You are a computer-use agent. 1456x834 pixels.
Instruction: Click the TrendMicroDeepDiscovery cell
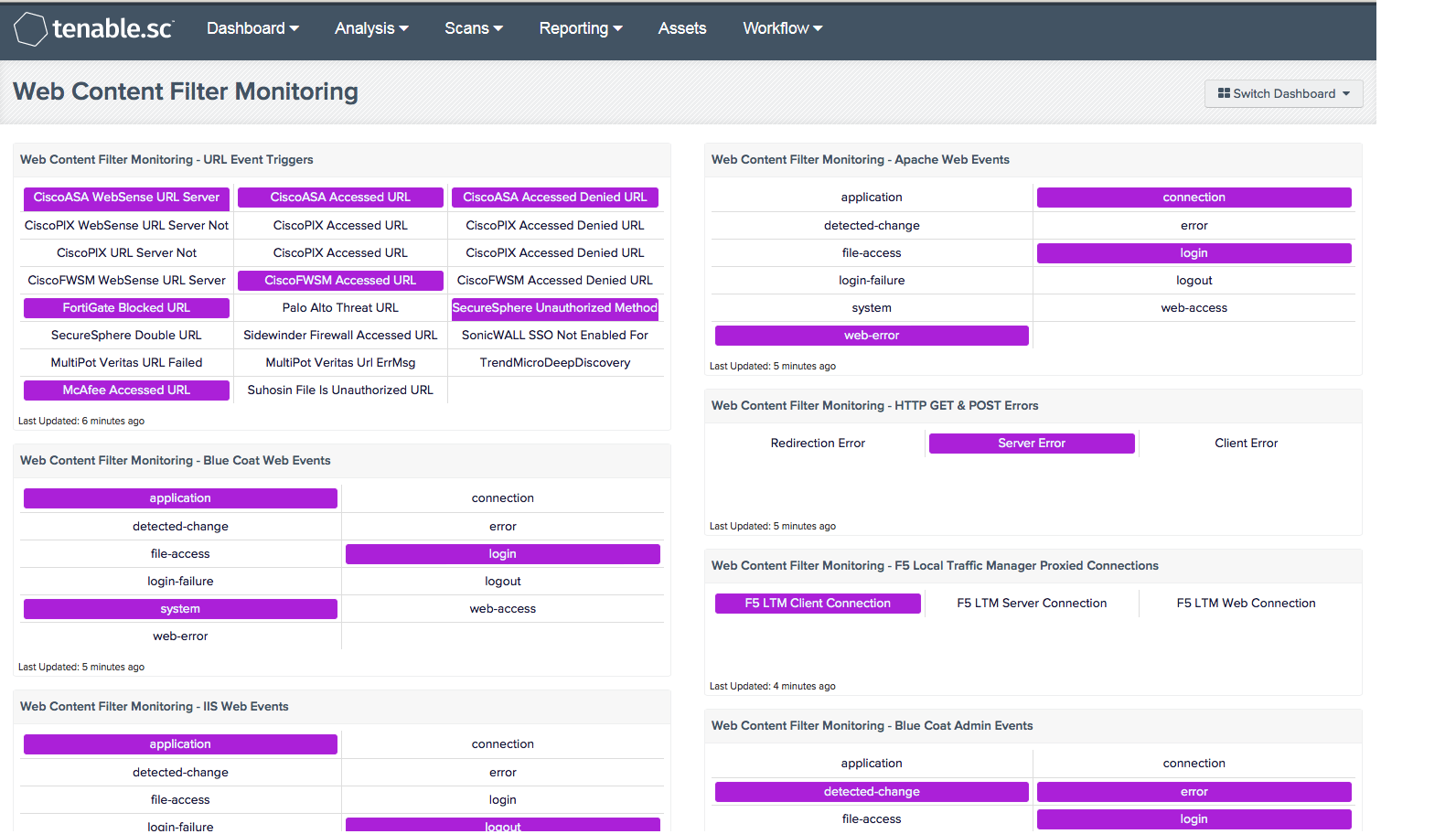(x=555, y=362)
